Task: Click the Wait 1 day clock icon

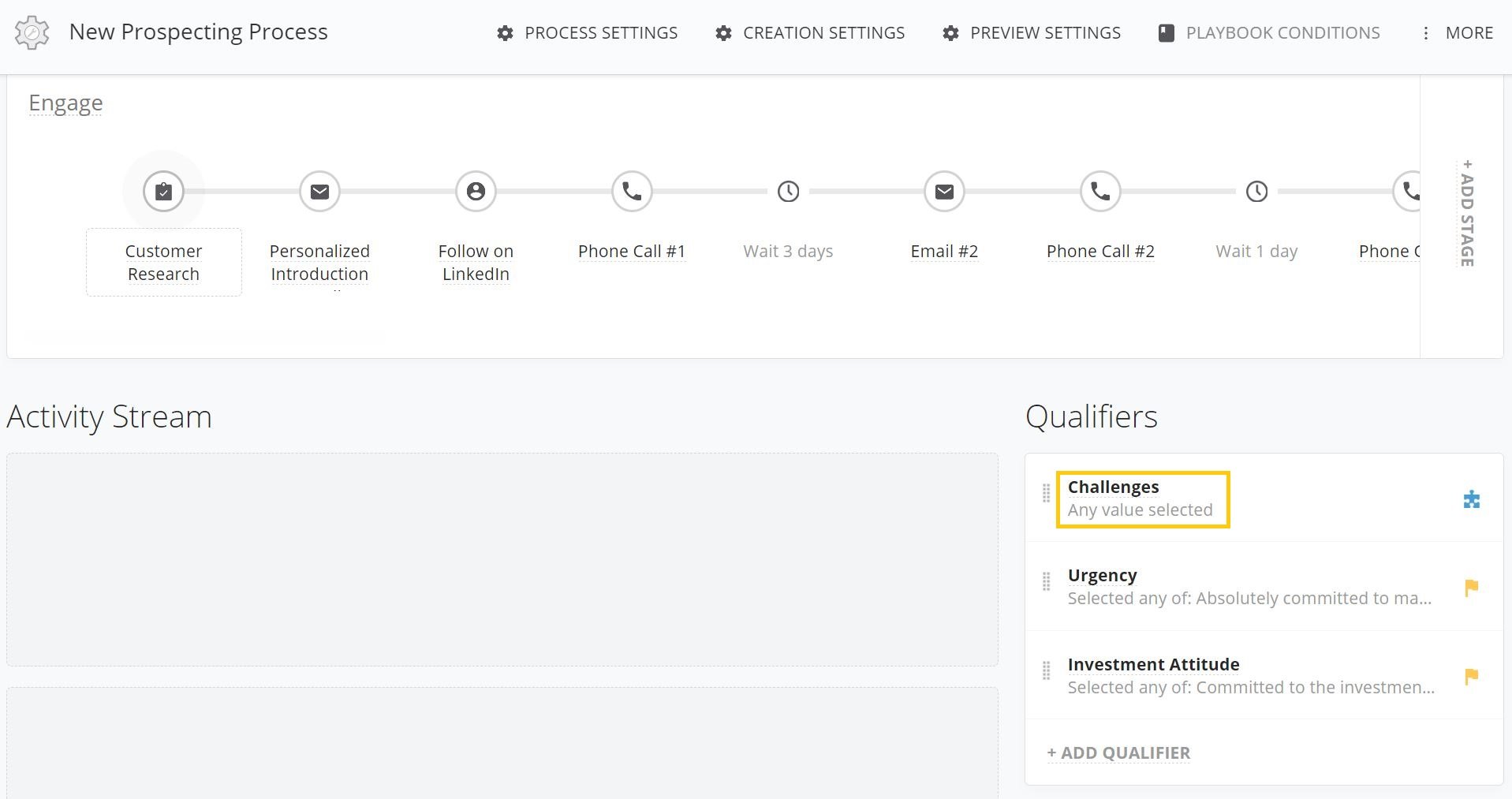Action: (1256, 191)
